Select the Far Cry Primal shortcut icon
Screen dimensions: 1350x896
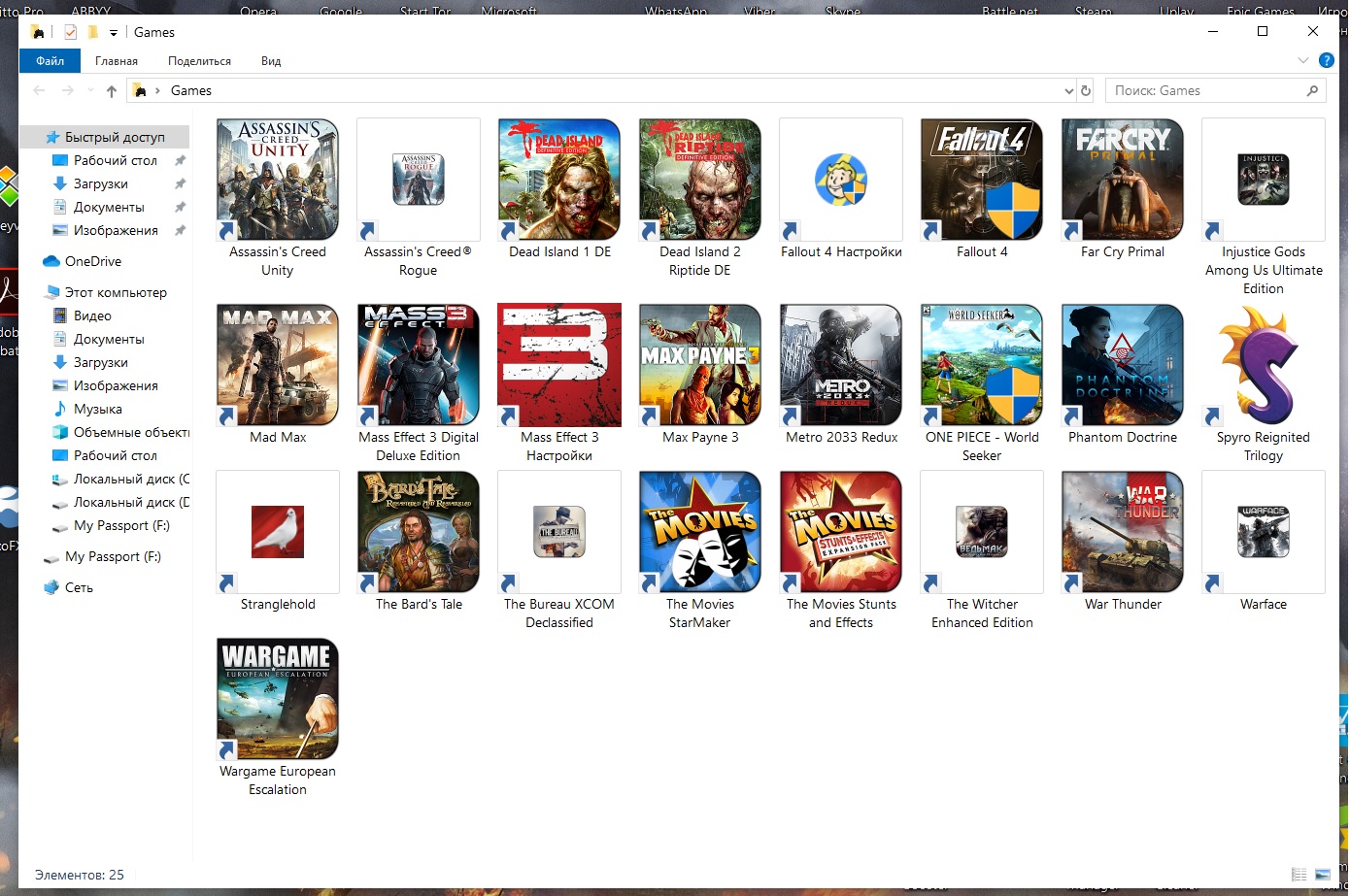1123,180
